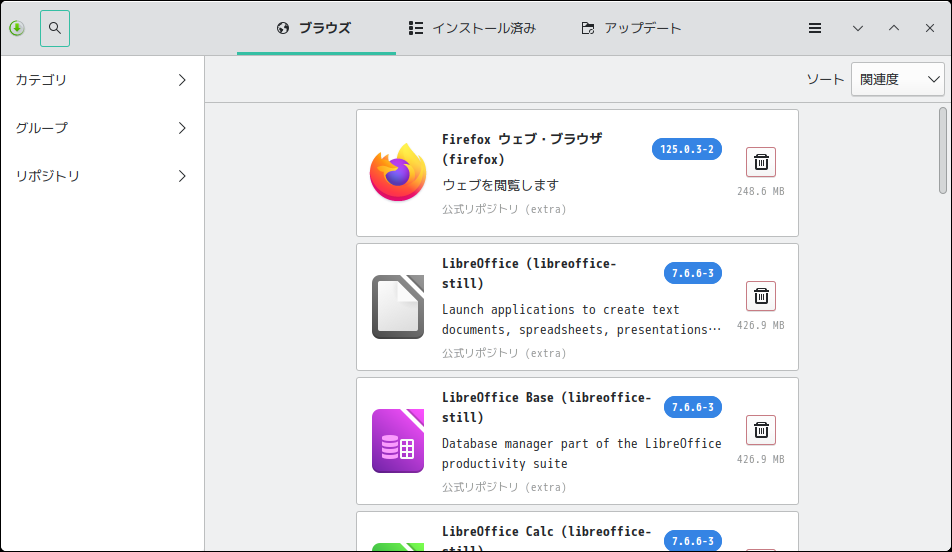Open the 関連度 sort dropdown
The height and width of the screenshot is (552, 952).
point(897,79)
